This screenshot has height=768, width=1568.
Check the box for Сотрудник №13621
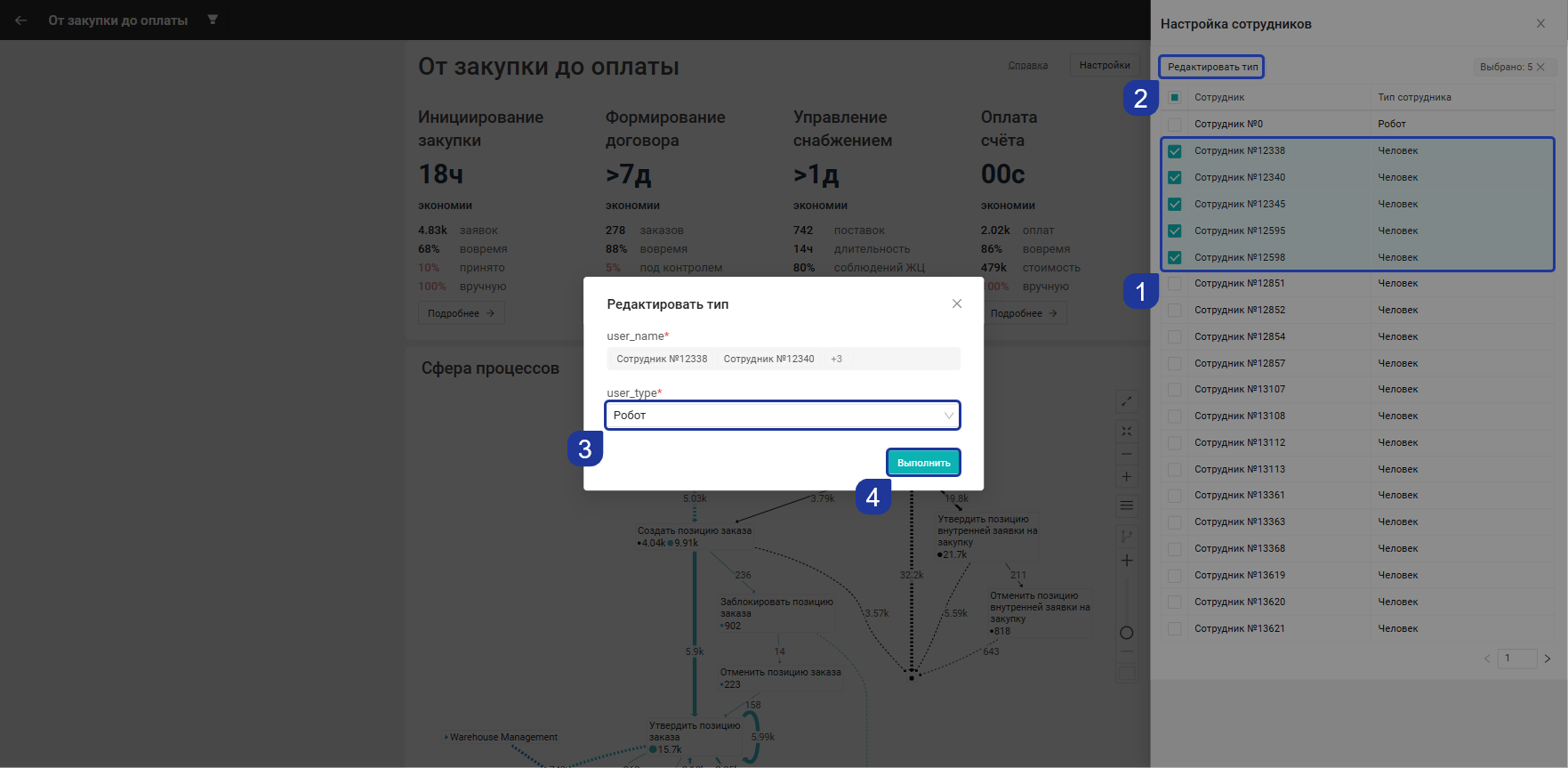[x=1175, y=628]
